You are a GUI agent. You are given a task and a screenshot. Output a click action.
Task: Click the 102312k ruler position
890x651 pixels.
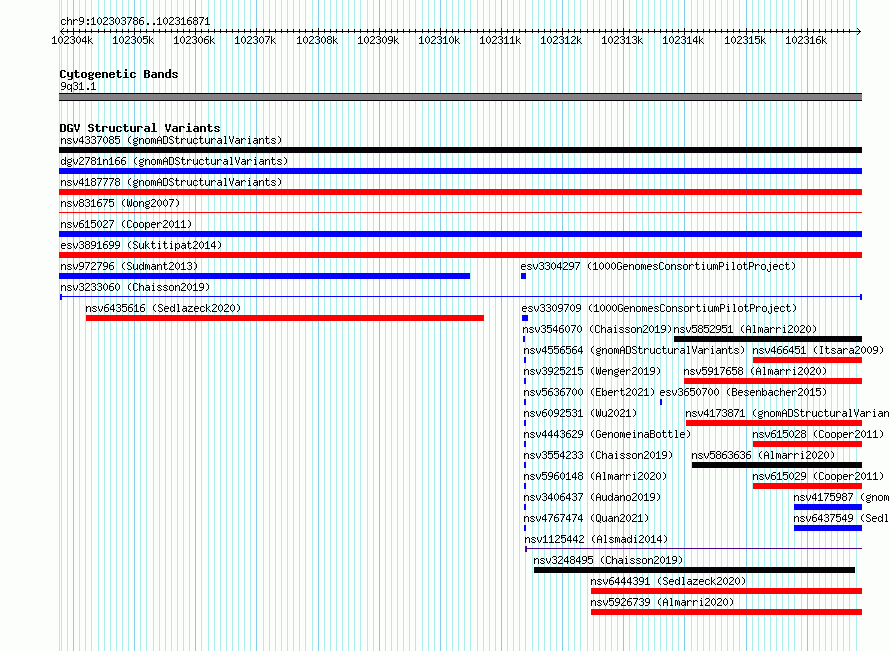(x=561, y=40)
